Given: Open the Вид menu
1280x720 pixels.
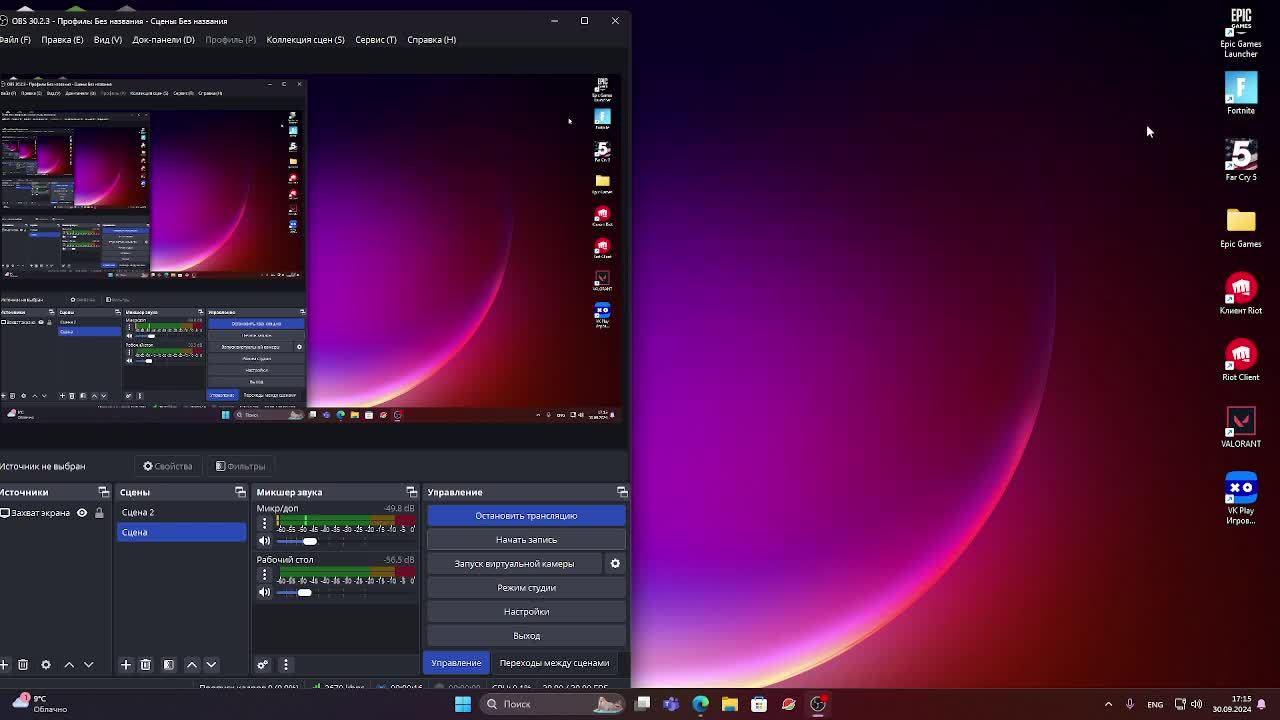Looking at the screenshot, I should tap(108, 40).
